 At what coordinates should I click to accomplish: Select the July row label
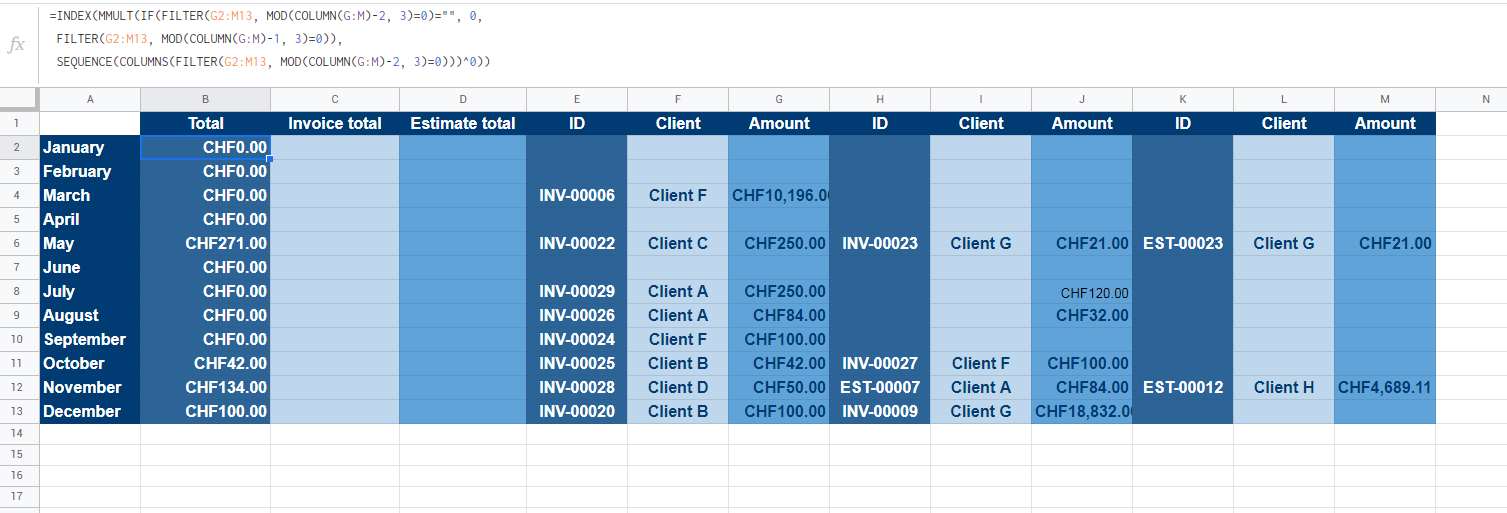90,291
